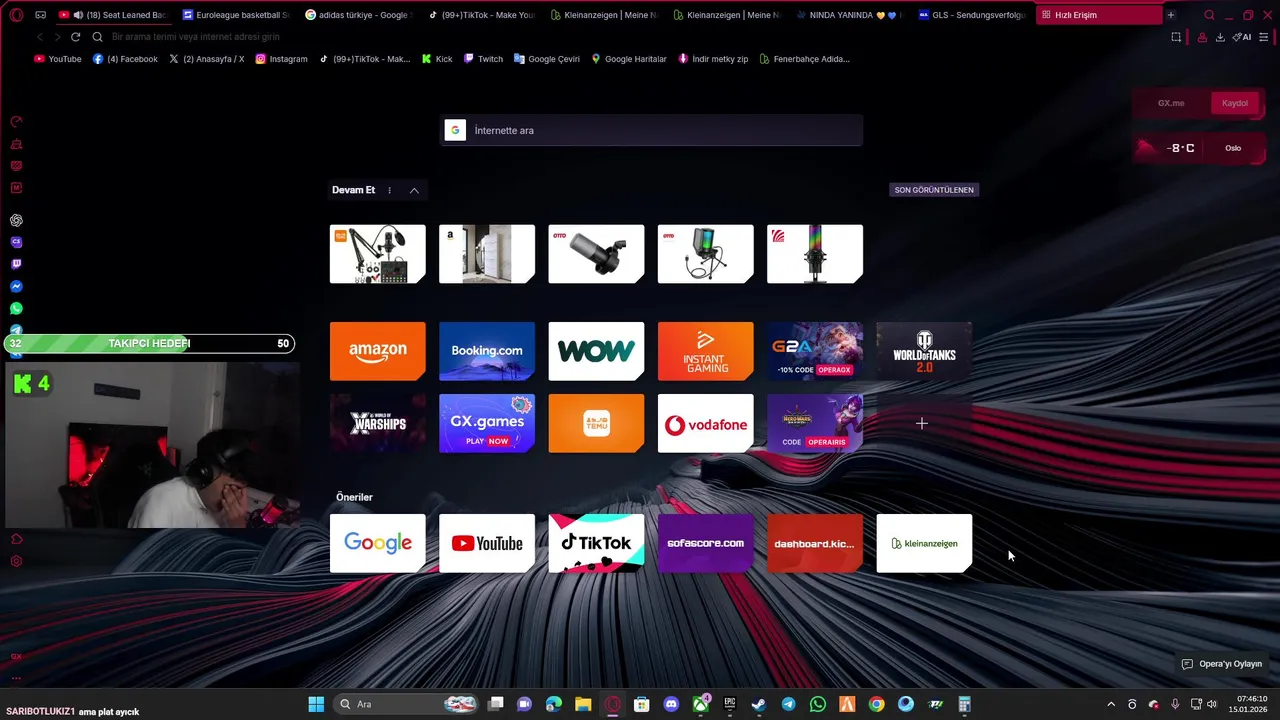Open the TikTok suggestion tile
Screen dimensions: 1280x720
596,543
